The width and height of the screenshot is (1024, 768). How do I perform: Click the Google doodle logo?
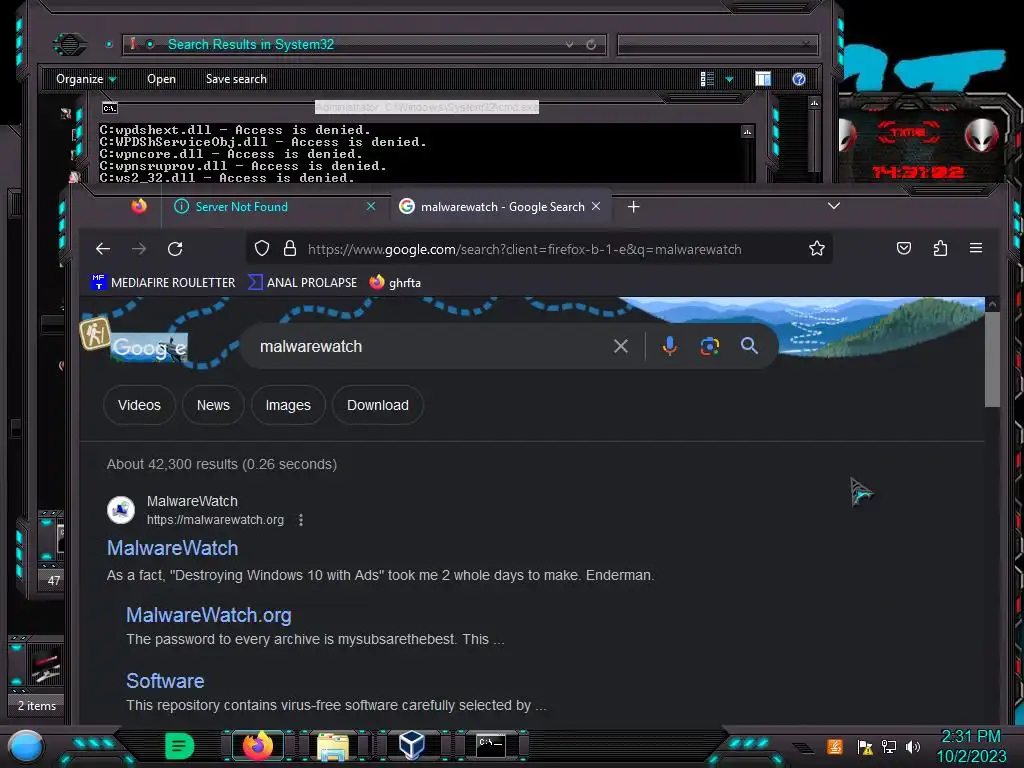(149, 347)
